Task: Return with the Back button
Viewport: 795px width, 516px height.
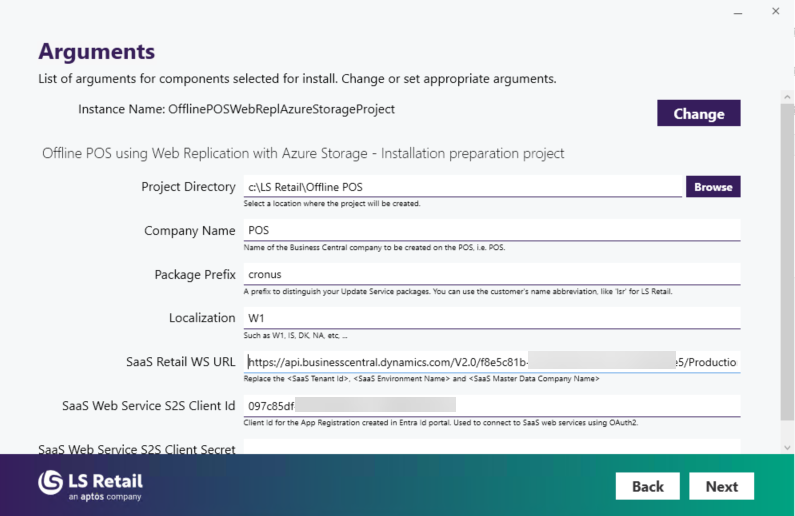Action: [647, 486]
